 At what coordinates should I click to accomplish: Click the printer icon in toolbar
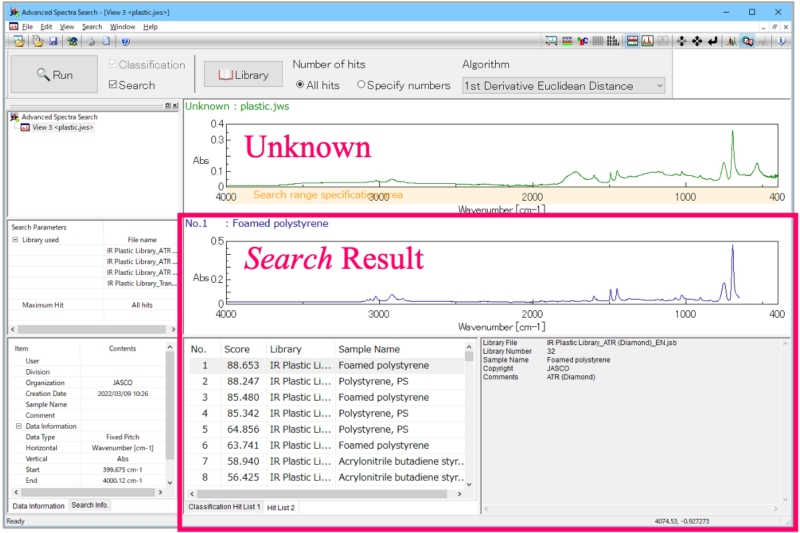pyautogui.click(x=91, y=41)
